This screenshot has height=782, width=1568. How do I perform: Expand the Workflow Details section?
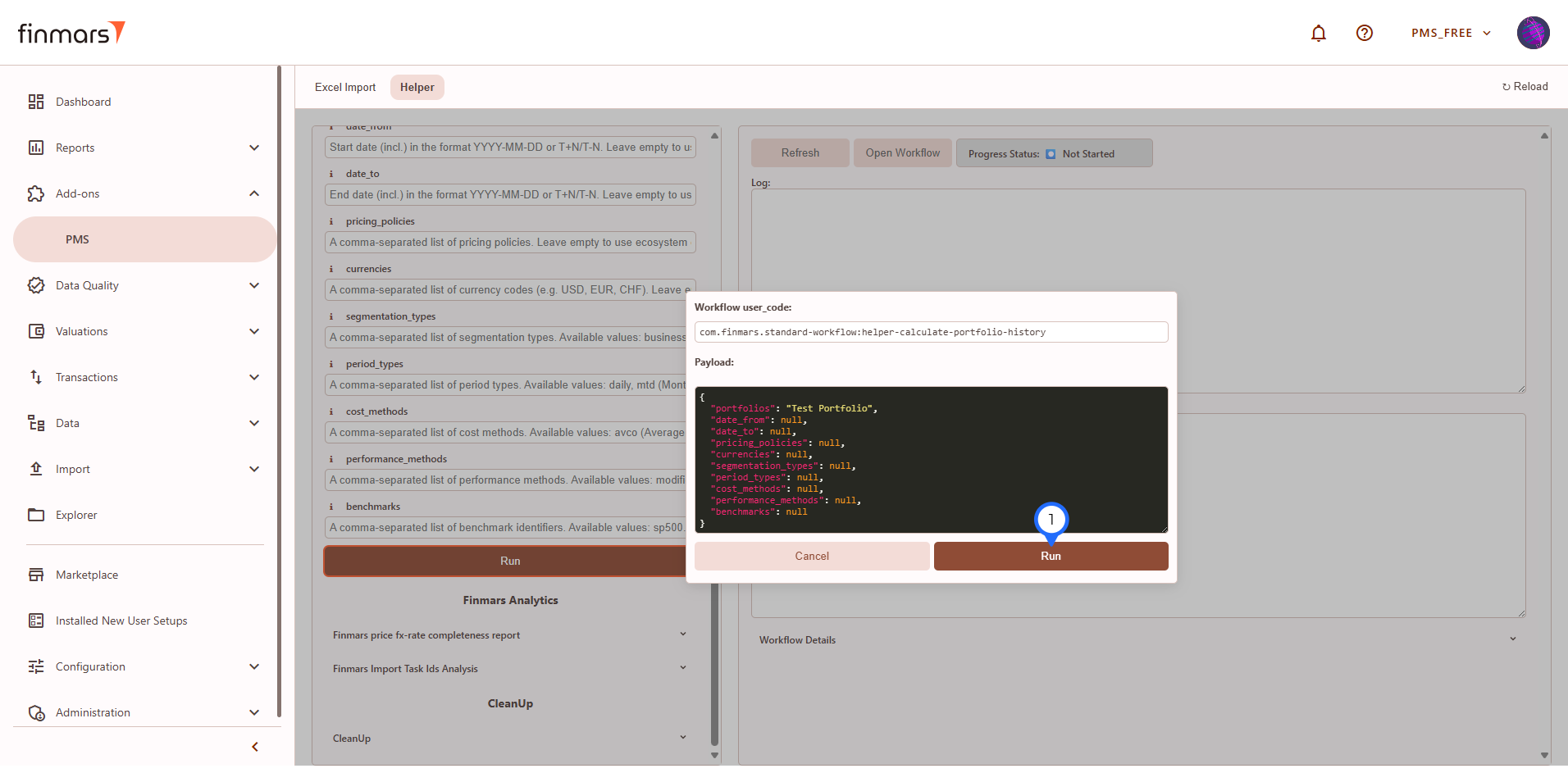[1512, 639]
